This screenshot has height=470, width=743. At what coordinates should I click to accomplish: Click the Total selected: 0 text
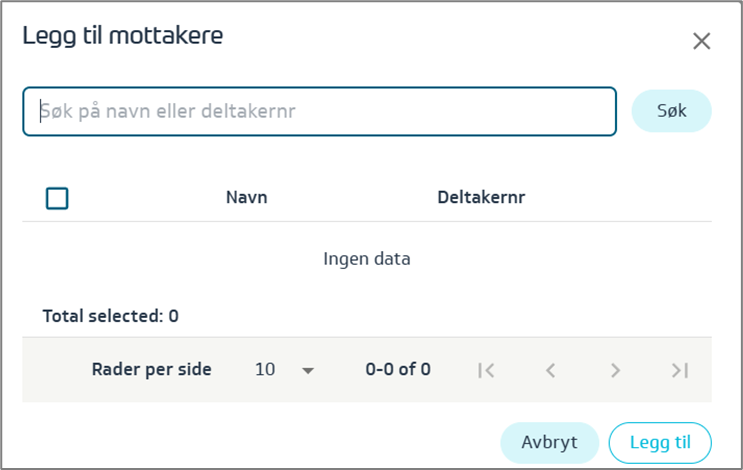110,317
